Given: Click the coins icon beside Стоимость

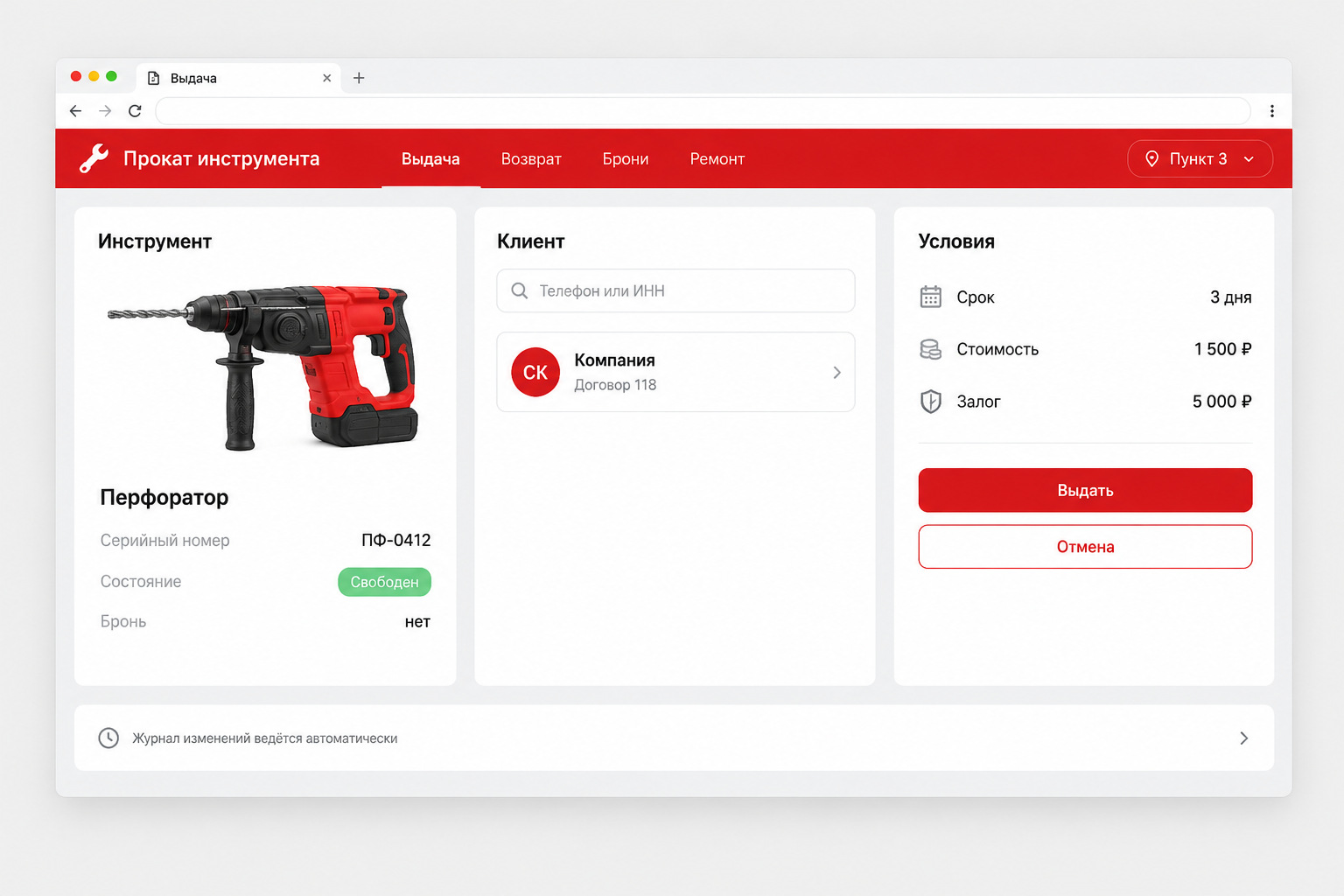Looking at the screenshot, I should tap(930, 349).
